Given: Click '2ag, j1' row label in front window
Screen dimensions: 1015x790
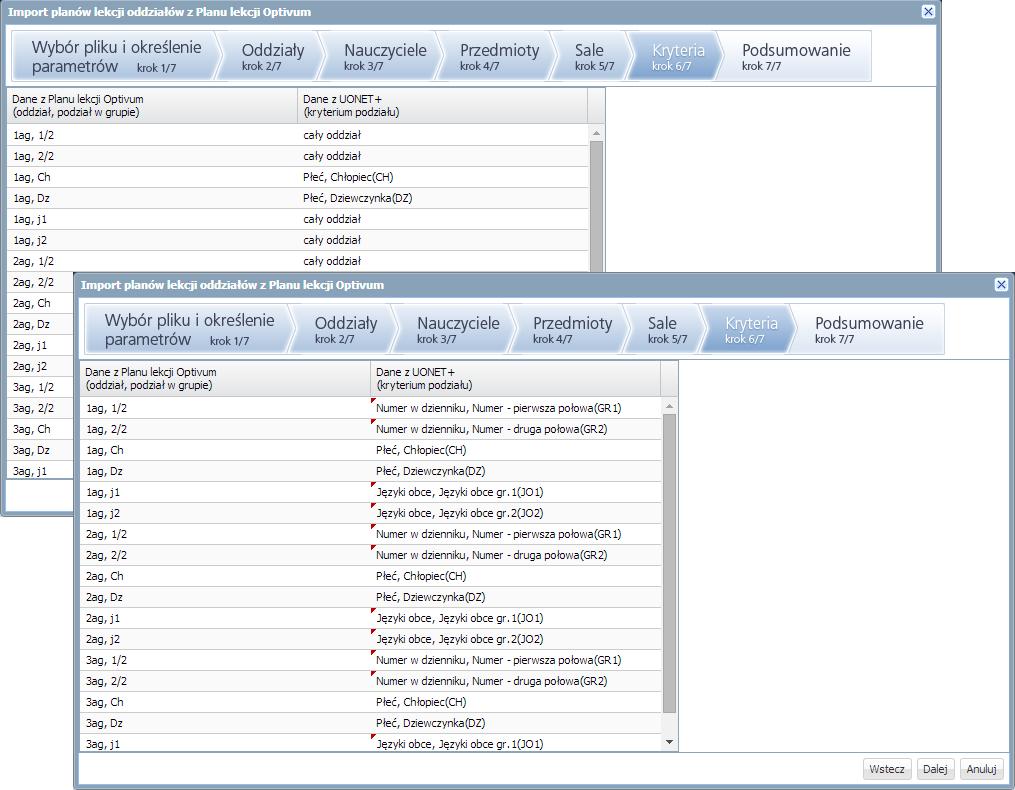Looking at the screenshot, I should click(103, 618).
